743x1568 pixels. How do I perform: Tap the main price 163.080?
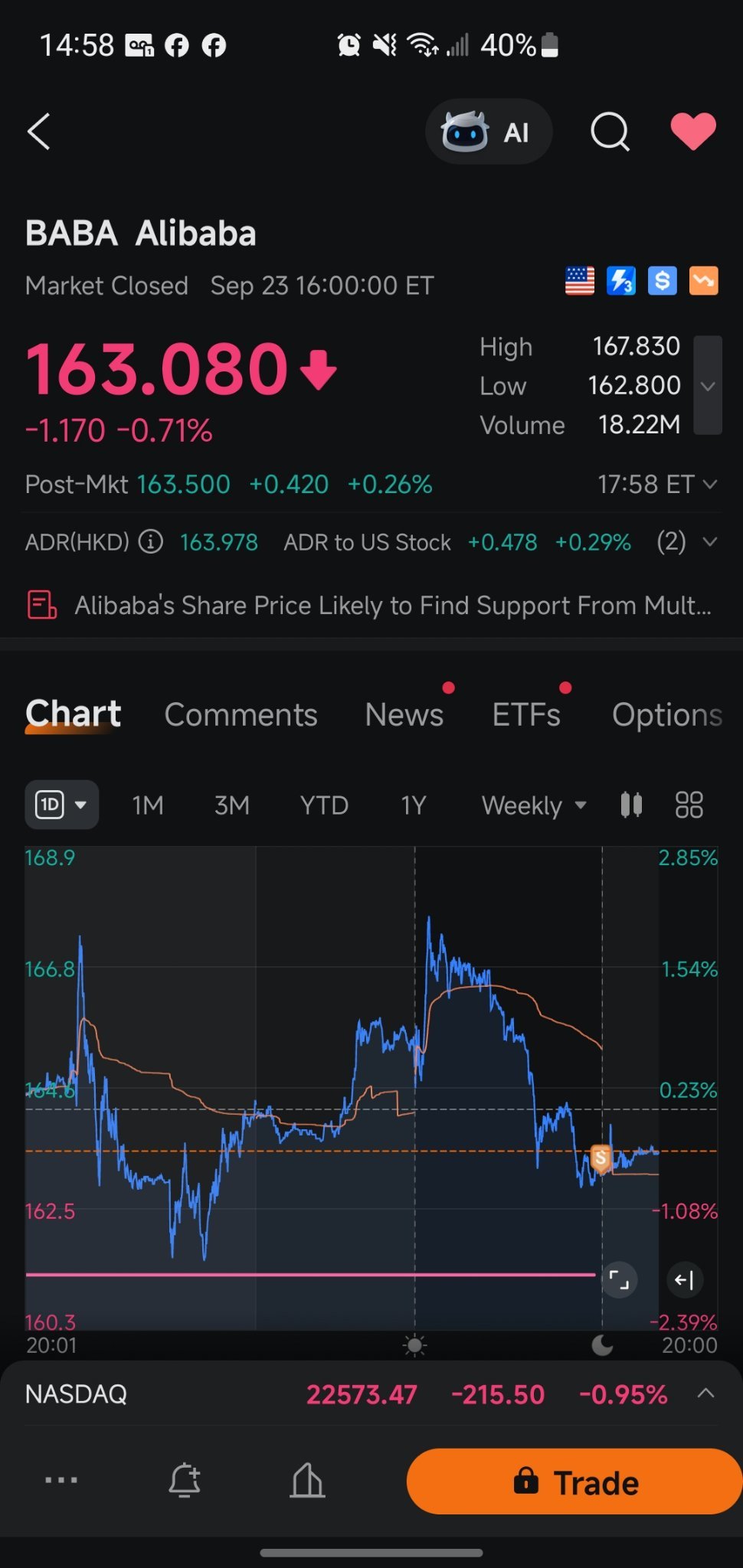pyautogui.click(x=157, y=369)
